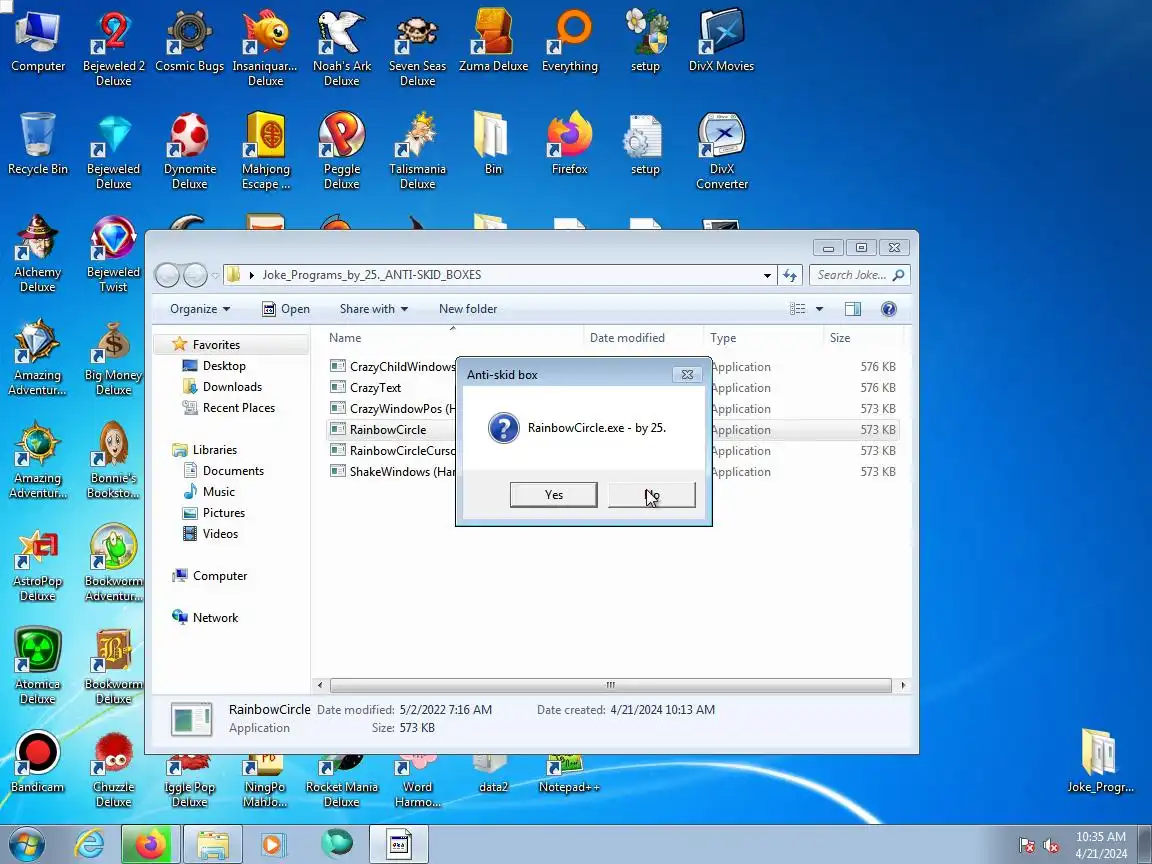1152x864 pixels.
Task: Select the RainbowCircleCursor file
Action: pos(392,450)
